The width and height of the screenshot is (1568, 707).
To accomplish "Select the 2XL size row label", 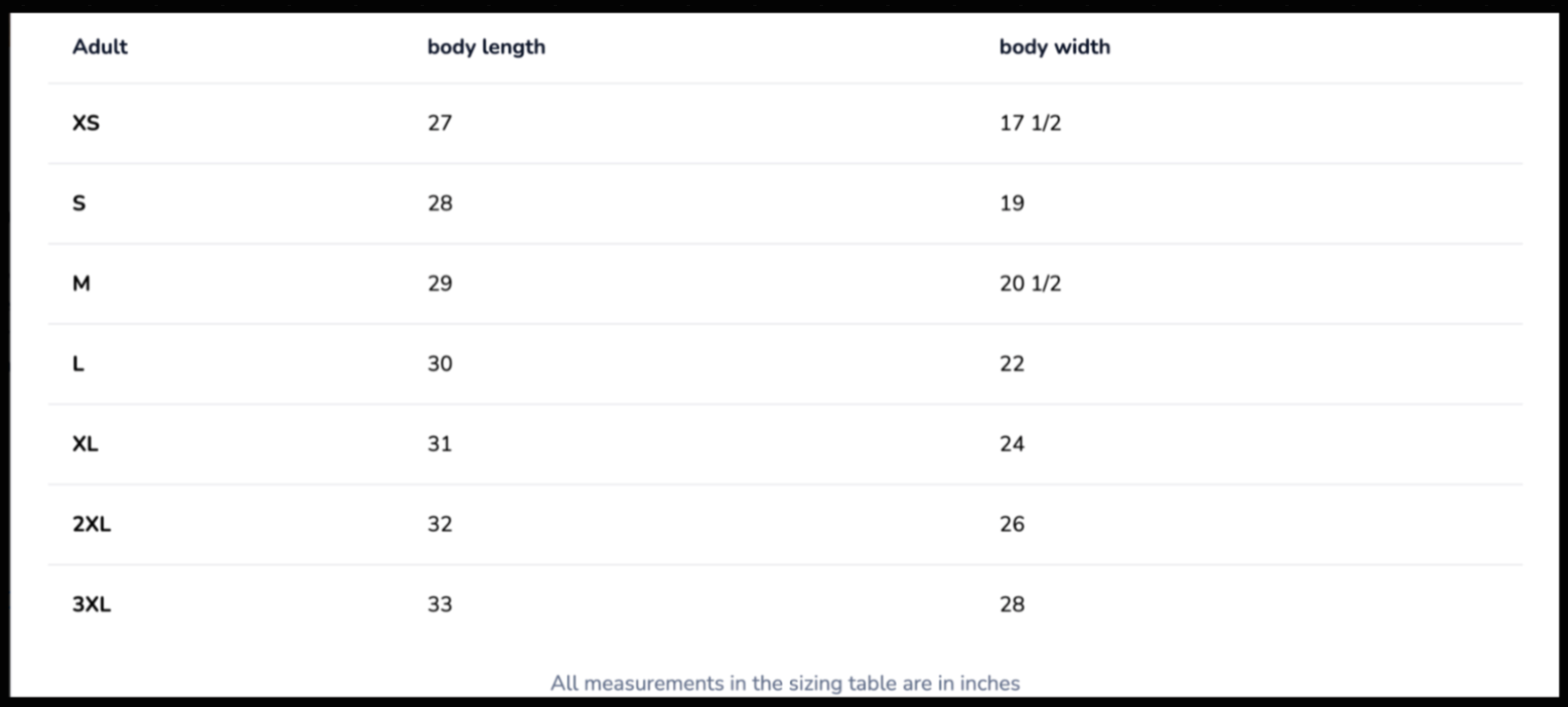I will coord(91,524).
